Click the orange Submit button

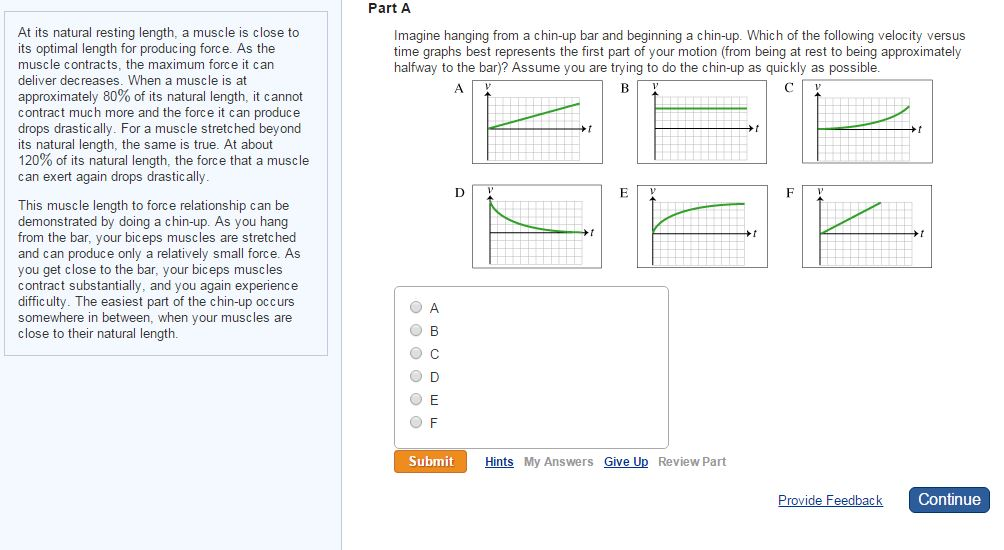[430, 462]
